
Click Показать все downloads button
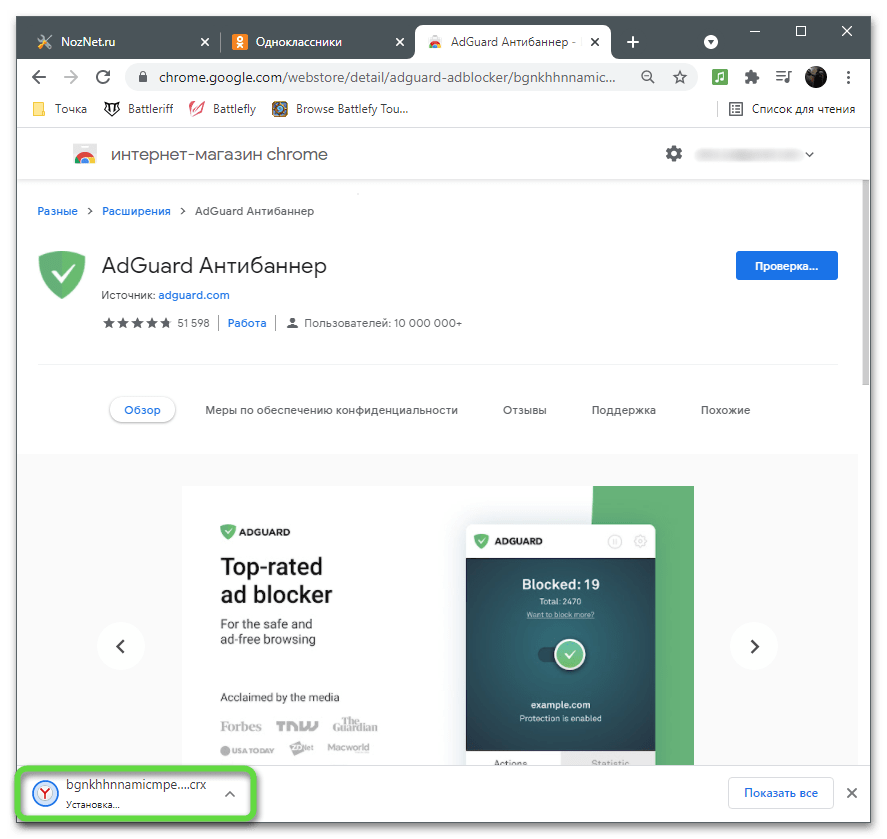tap(781, 793)
